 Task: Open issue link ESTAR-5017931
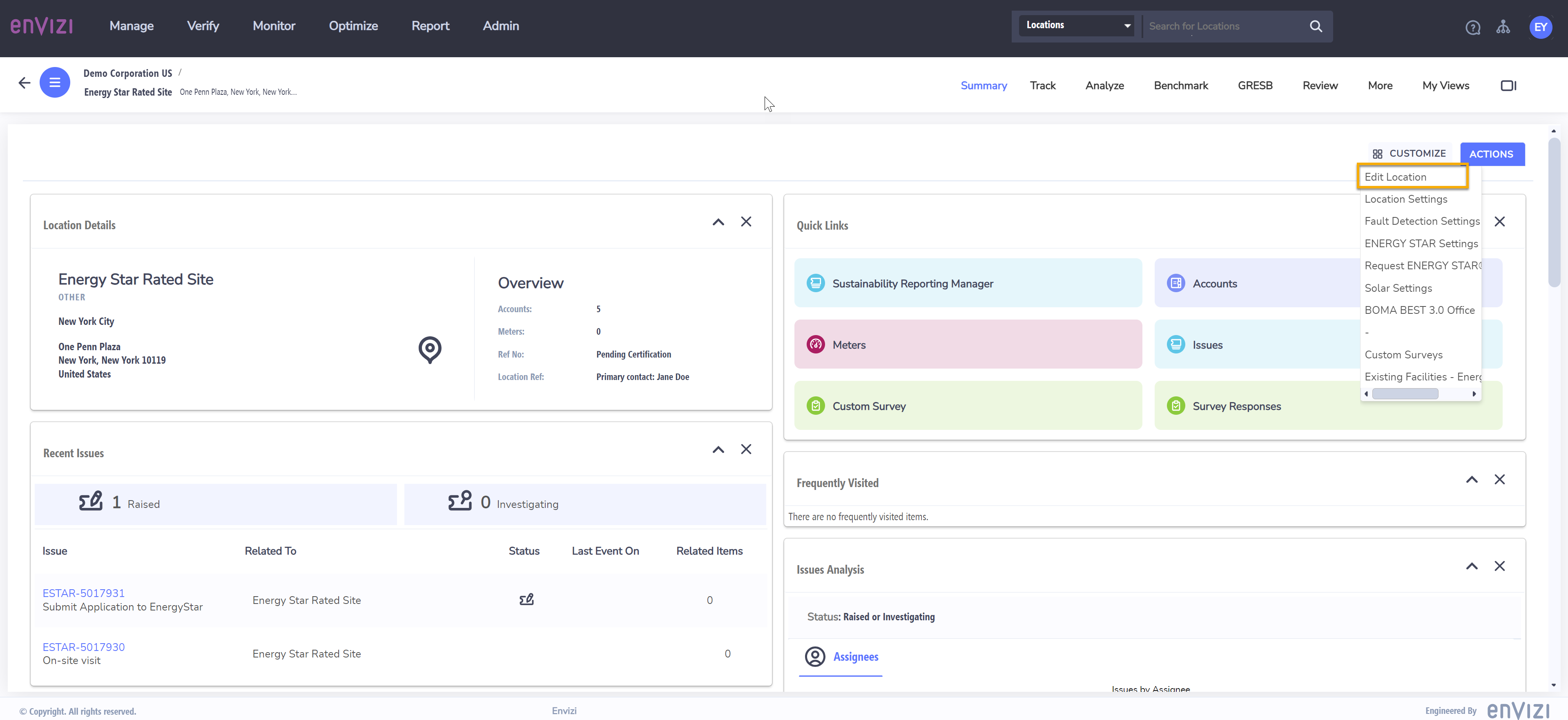[x=83, y=593]
